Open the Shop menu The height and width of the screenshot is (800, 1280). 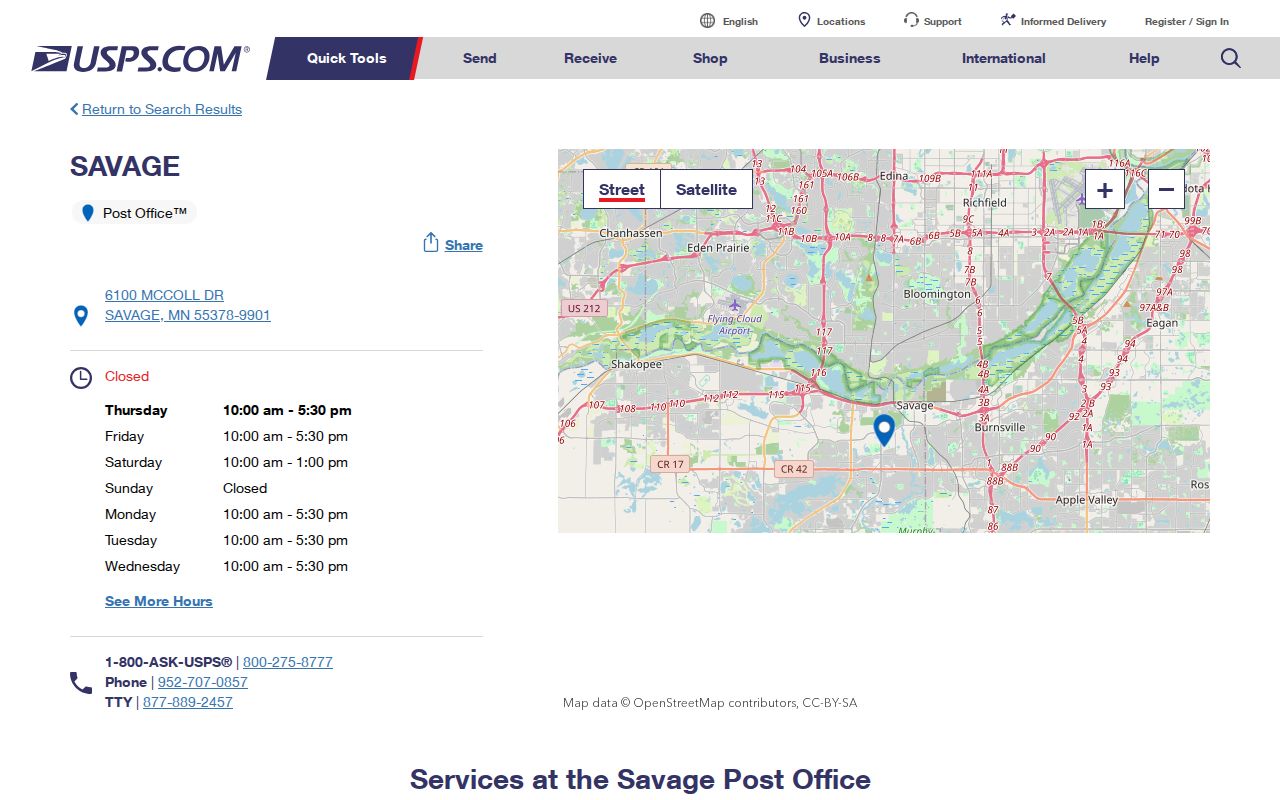pyautogui.click(x=710, y=58)
